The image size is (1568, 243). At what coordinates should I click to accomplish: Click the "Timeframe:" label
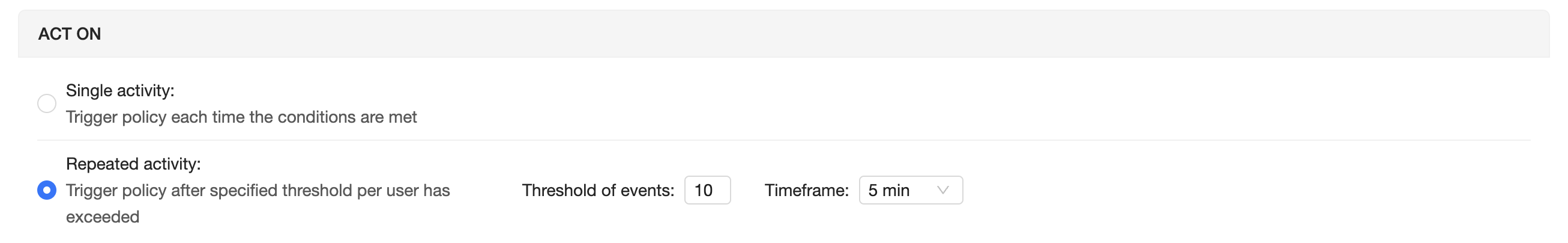pyautogui.click(x=807, y=191)
